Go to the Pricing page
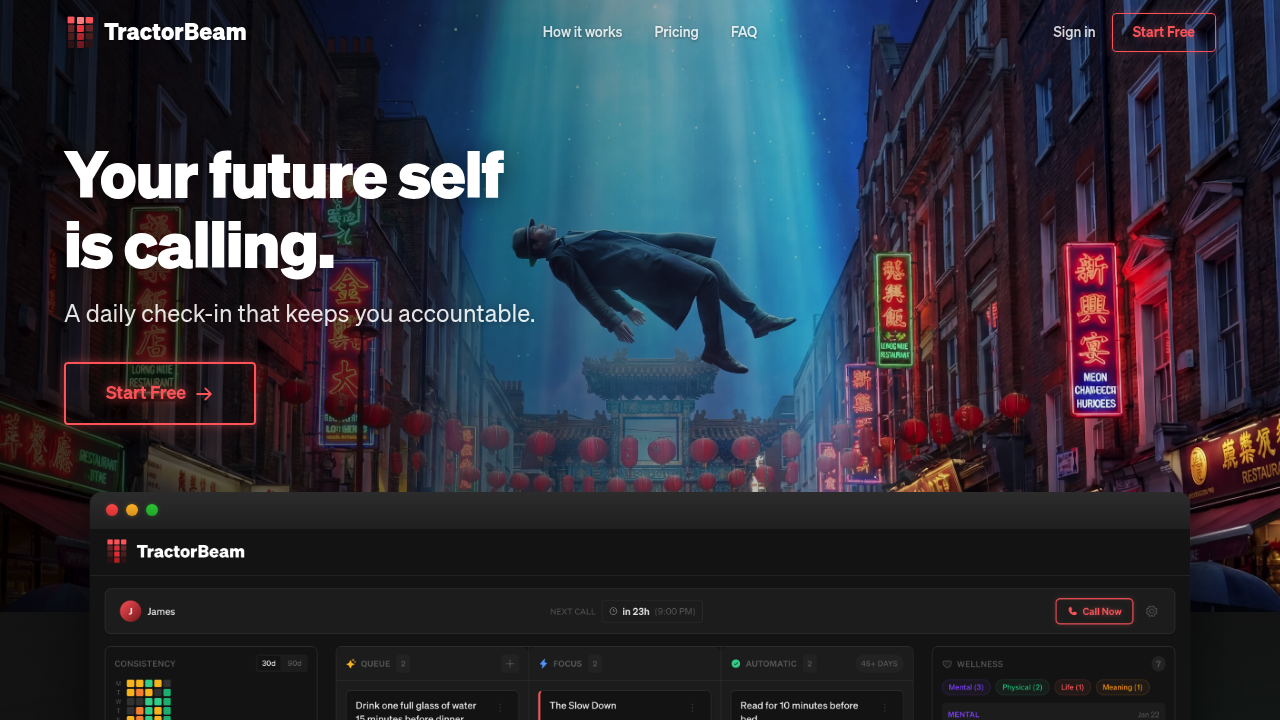The height and width of the screenshot is (720, 1280). coord(676,32)
